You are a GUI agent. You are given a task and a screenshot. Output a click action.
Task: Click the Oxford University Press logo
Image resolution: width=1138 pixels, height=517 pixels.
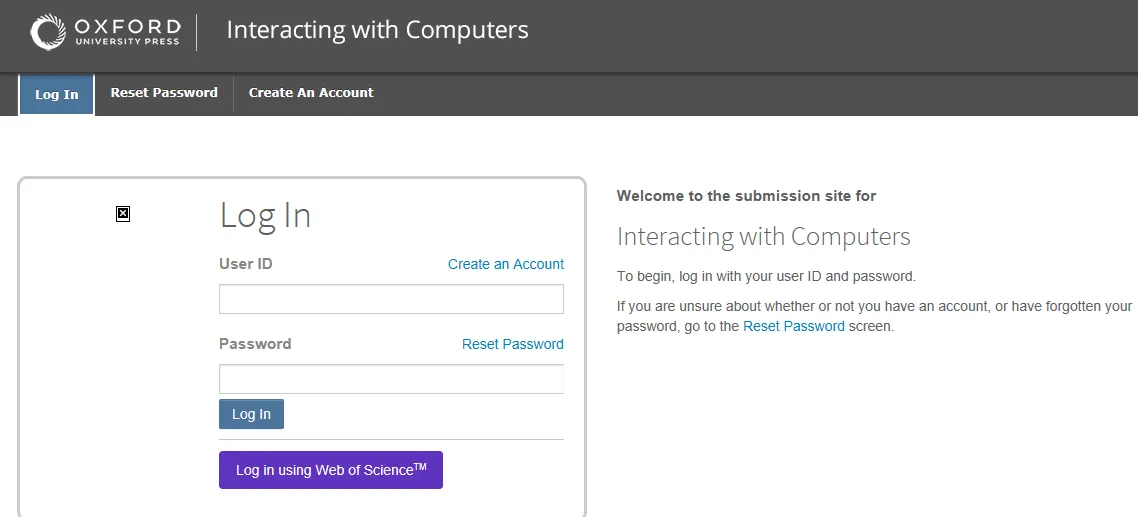[105, 32]
